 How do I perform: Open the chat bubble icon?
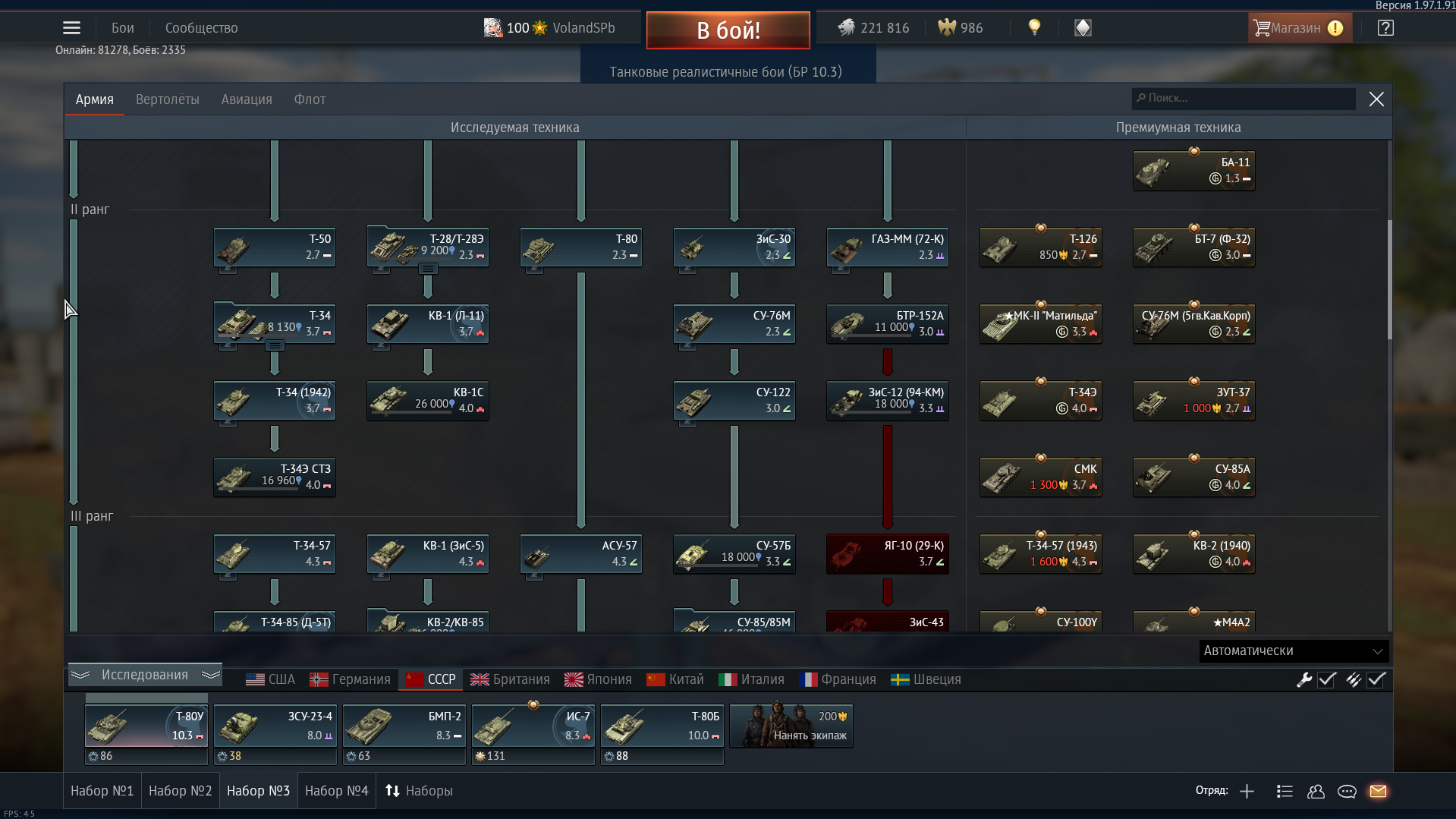(x=1347, y=792)
